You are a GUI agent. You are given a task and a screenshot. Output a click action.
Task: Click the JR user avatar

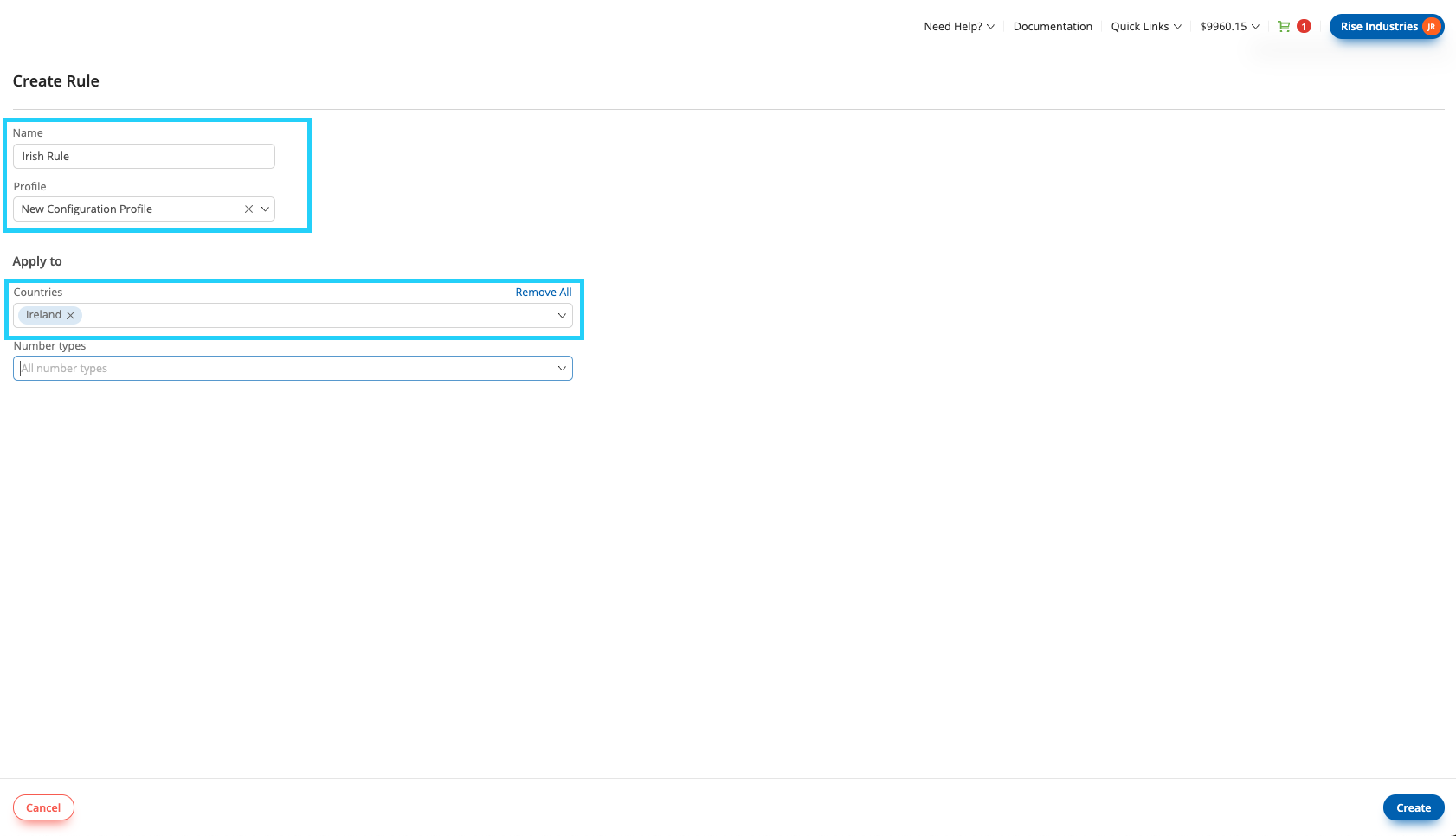coord(1431,27)
